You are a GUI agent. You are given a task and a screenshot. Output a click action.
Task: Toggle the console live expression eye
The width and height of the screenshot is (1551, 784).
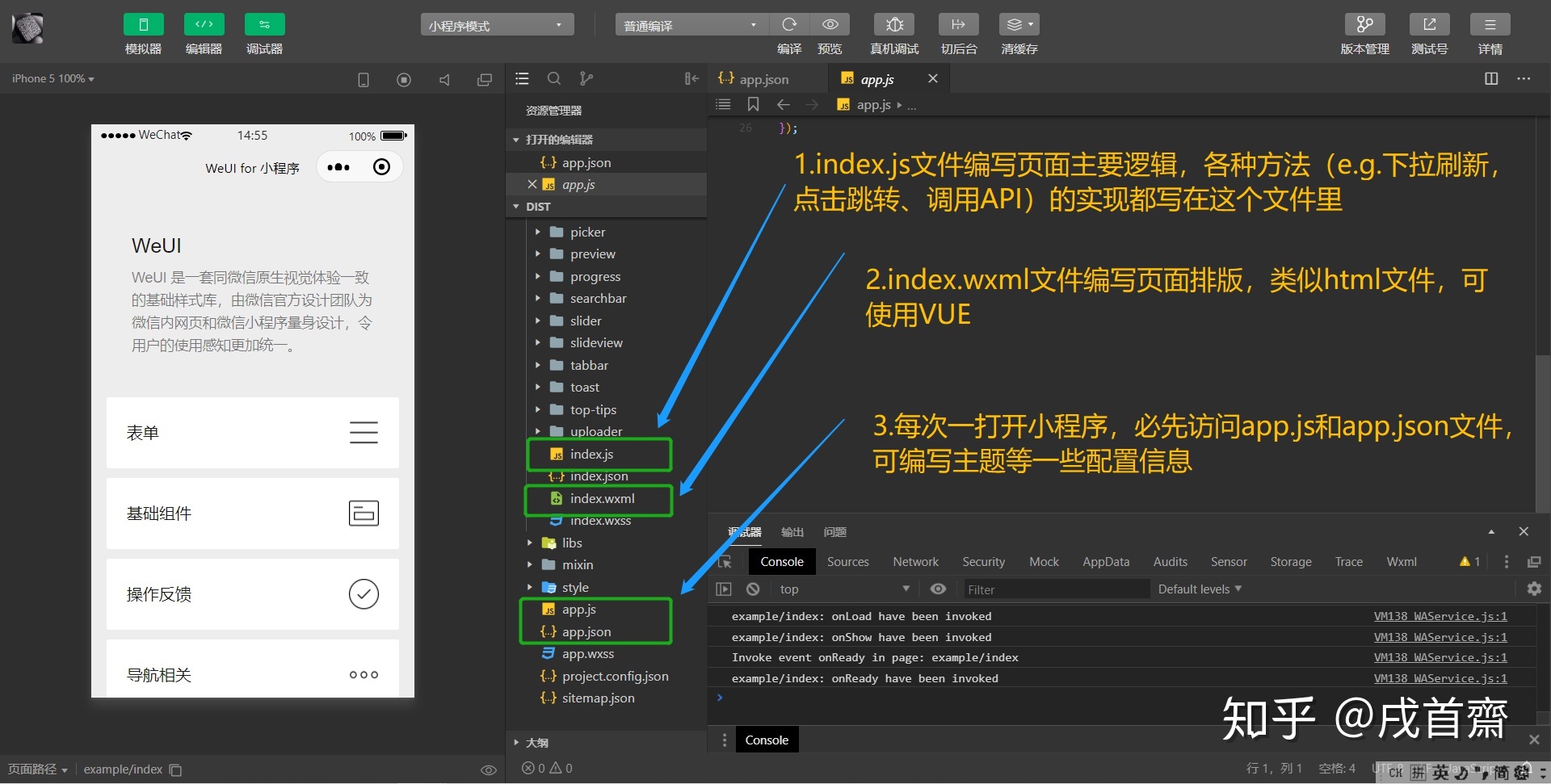(938, 589)
